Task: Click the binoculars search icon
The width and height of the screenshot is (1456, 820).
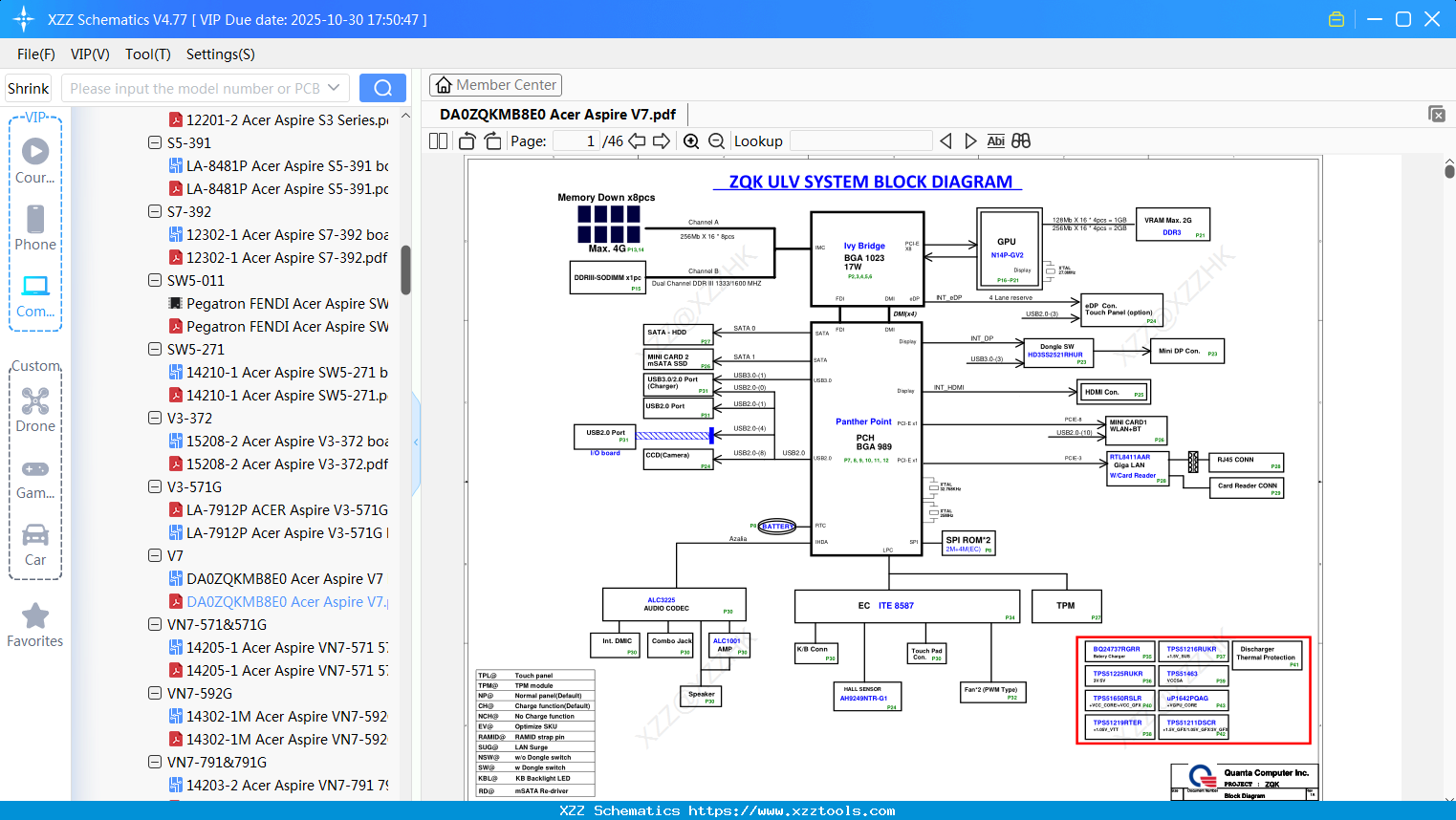Action: (x=1021, y=140)
